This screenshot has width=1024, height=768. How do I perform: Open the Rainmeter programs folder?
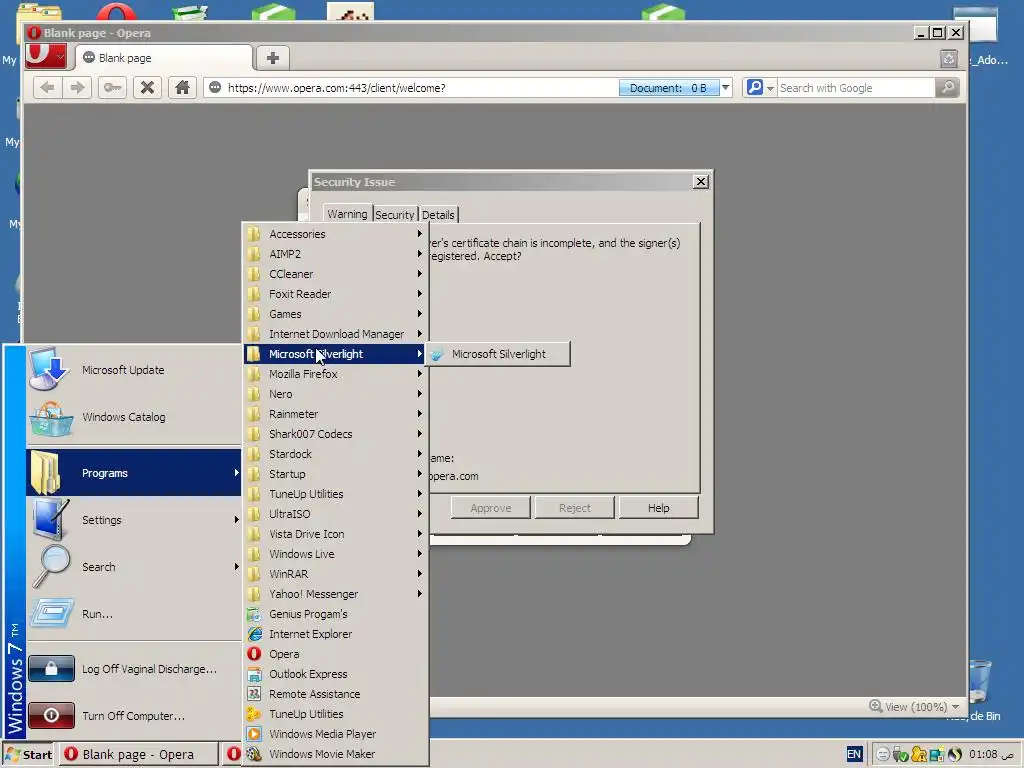pyautogui.click(x=336, y=414)
